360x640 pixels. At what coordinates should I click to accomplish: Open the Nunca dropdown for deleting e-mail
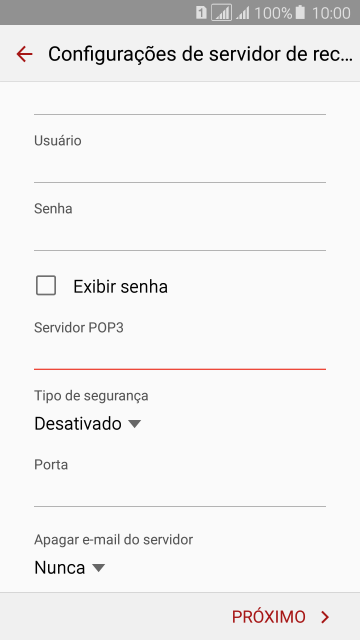click(x=69, y=567)
